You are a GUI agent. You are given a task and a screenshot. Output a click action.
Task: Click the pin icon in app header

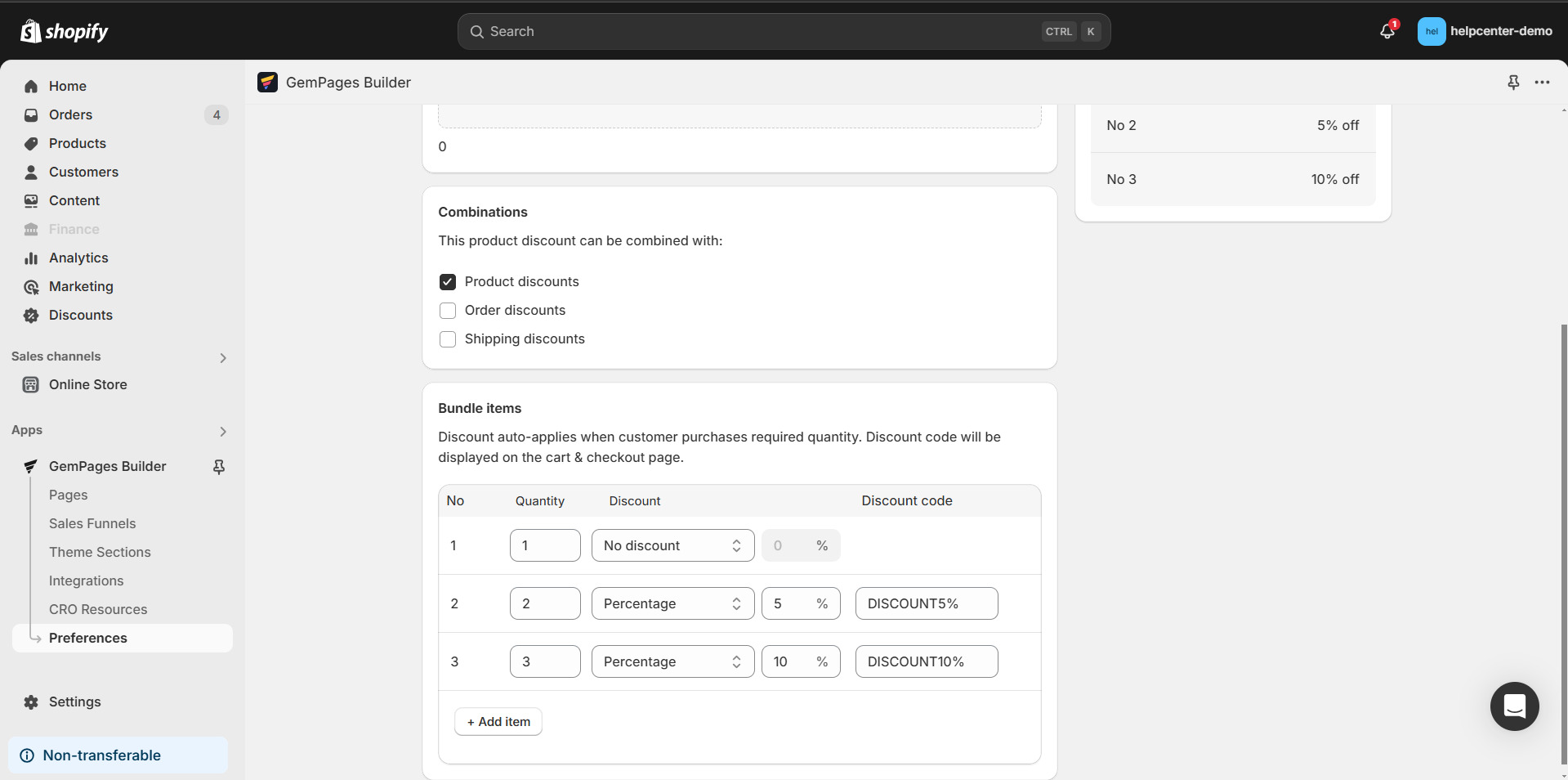pos(1513,83)
